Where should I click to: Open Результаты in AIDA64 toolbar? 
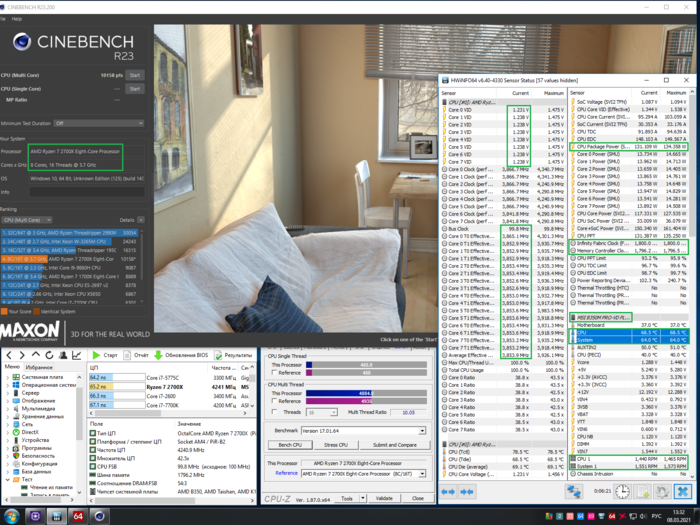point(233,355)
